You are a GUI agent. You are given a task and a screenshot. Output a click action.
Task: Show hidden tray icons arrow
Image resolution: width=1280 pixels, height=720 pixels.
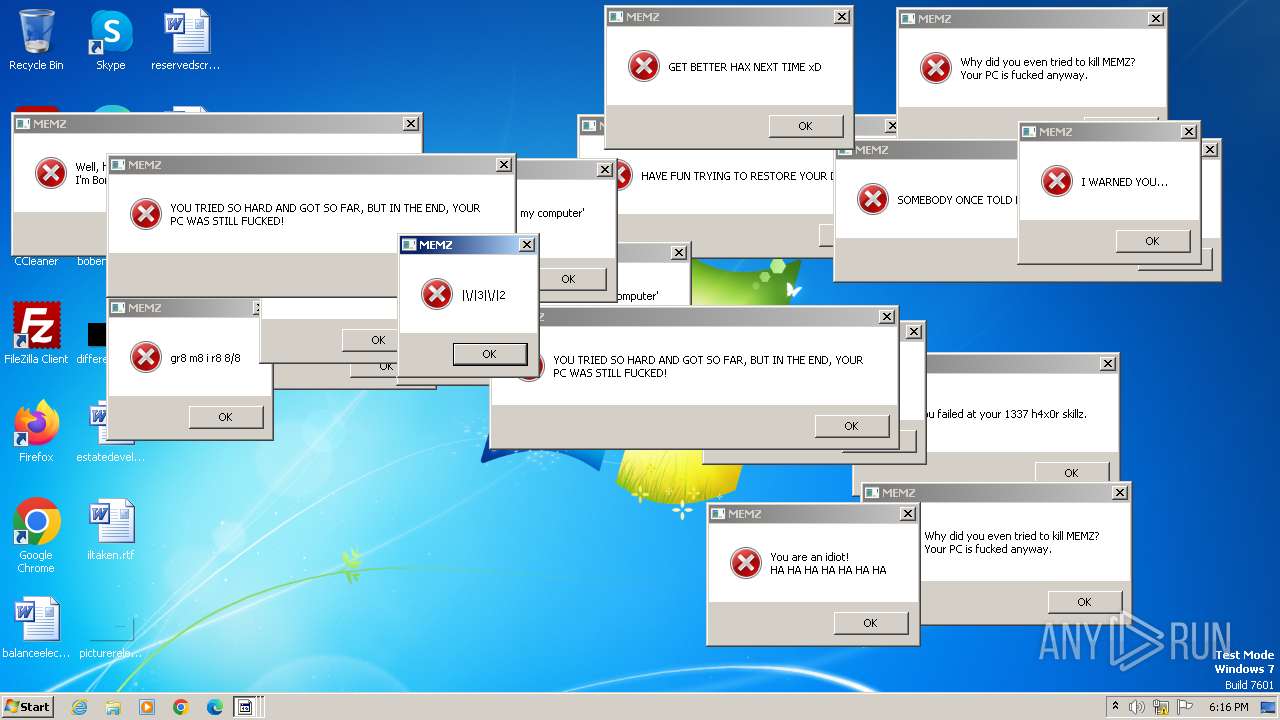coord(1116,707)
